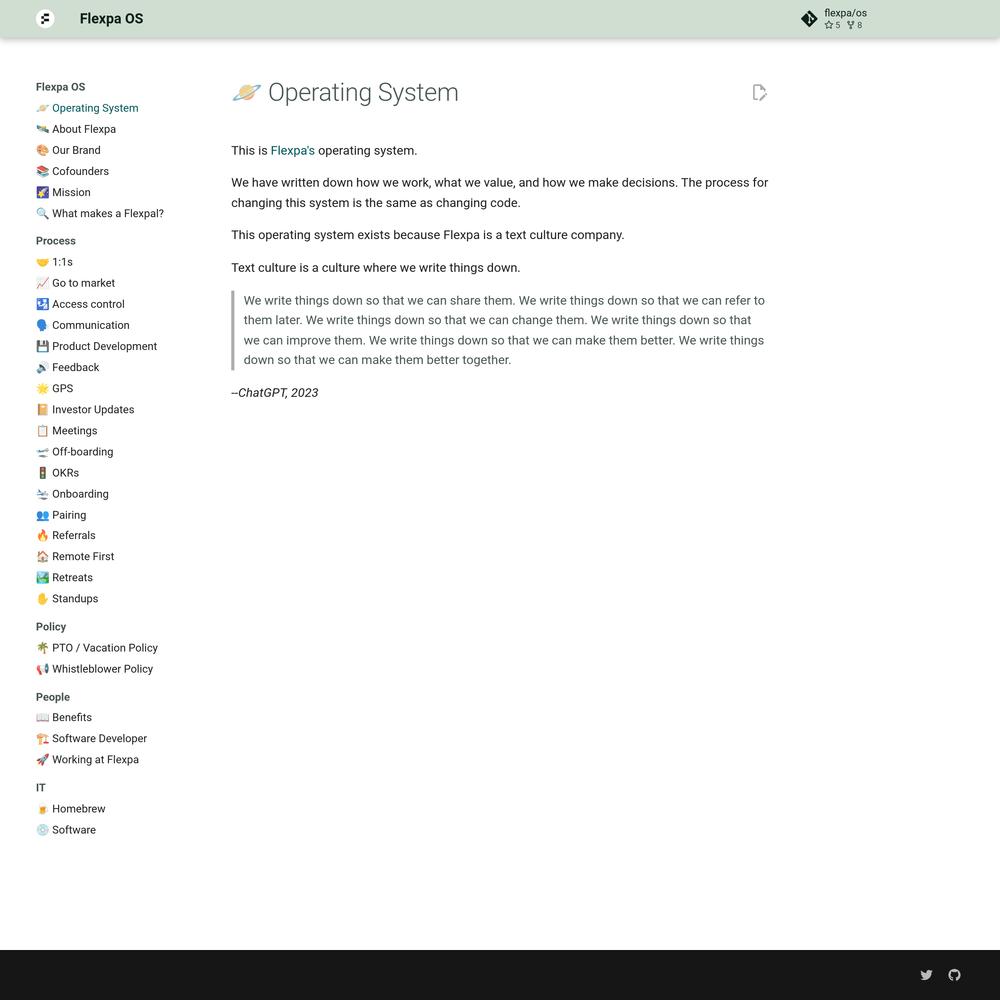Click the Flexpa logo icon in header
Screen dimensions: 1000x1000
tap(45, 18)
